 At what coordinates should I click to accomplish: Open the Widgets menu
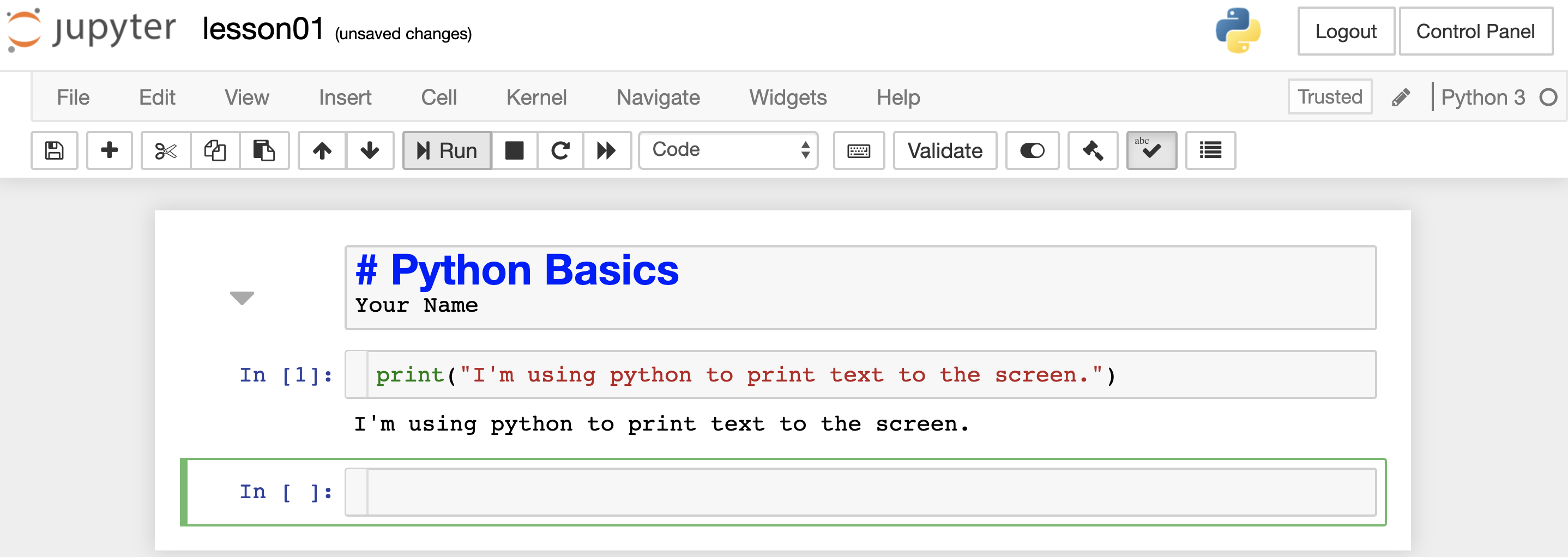[x=788, y=98]
